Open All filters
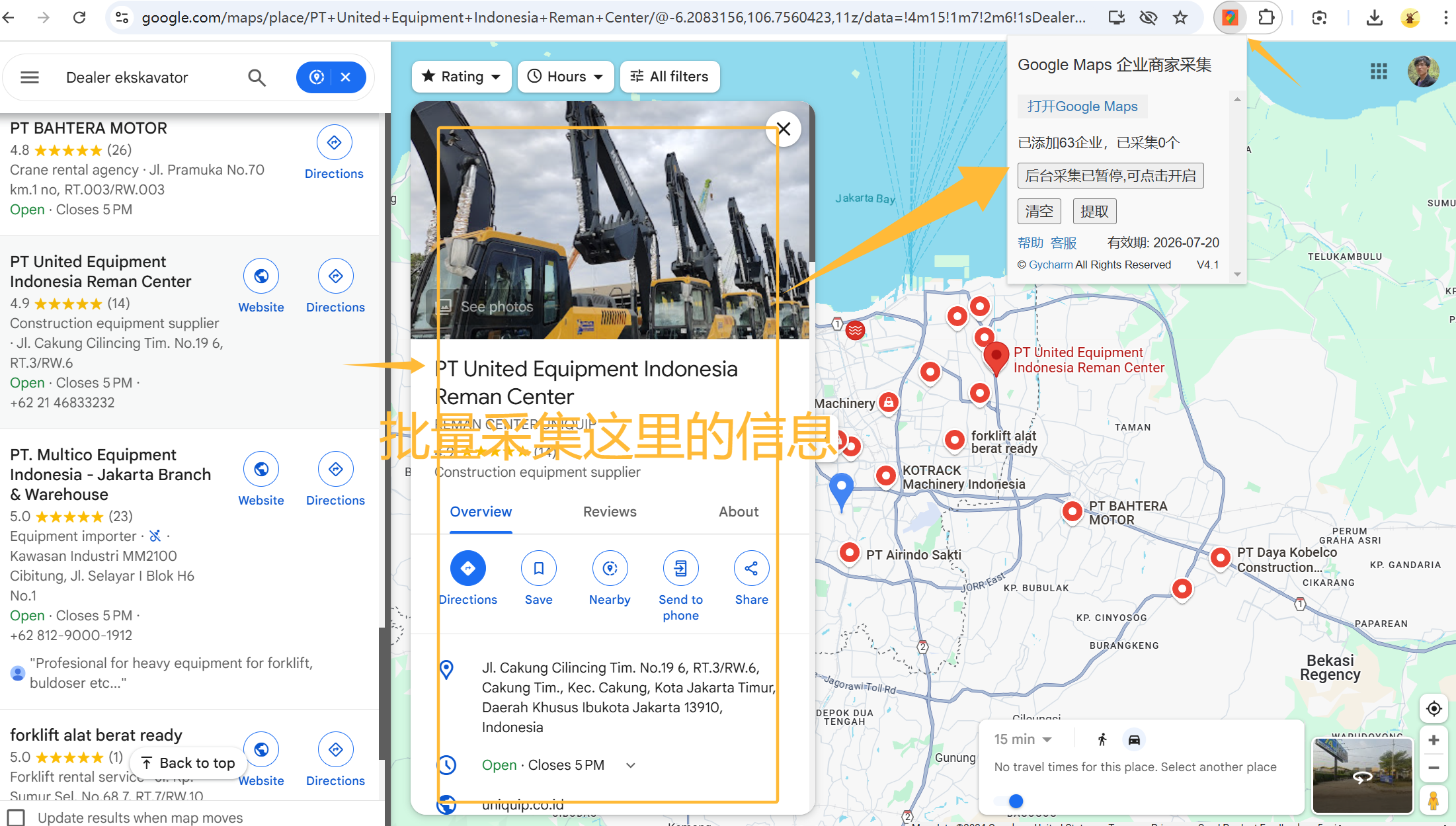1456x826 pixels. coord(670,77)
